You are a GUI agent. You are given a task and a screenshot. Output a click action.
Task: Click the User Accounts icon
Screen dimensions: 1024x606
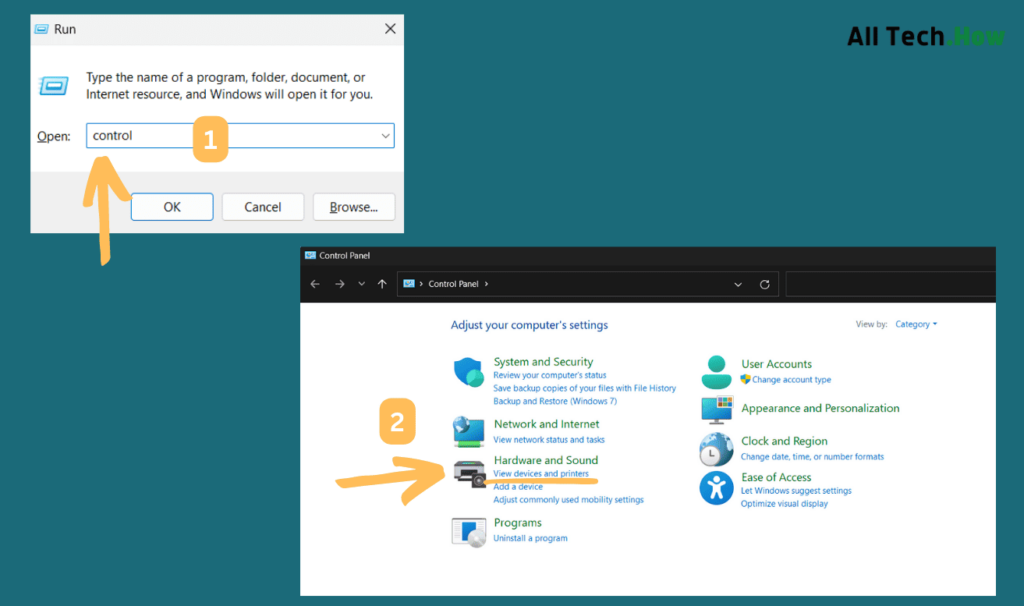pos(716,372)
